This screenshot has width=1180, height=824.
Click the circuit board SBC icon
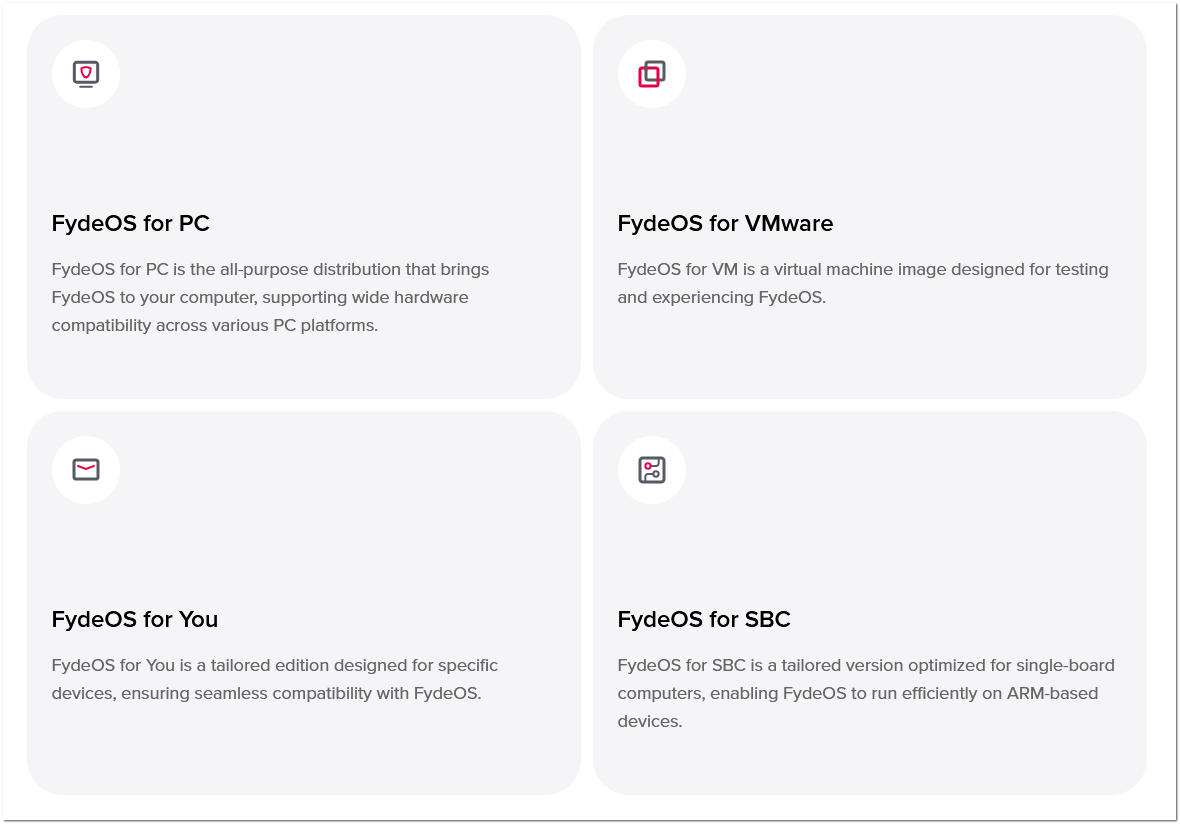[x=652, y=470]
